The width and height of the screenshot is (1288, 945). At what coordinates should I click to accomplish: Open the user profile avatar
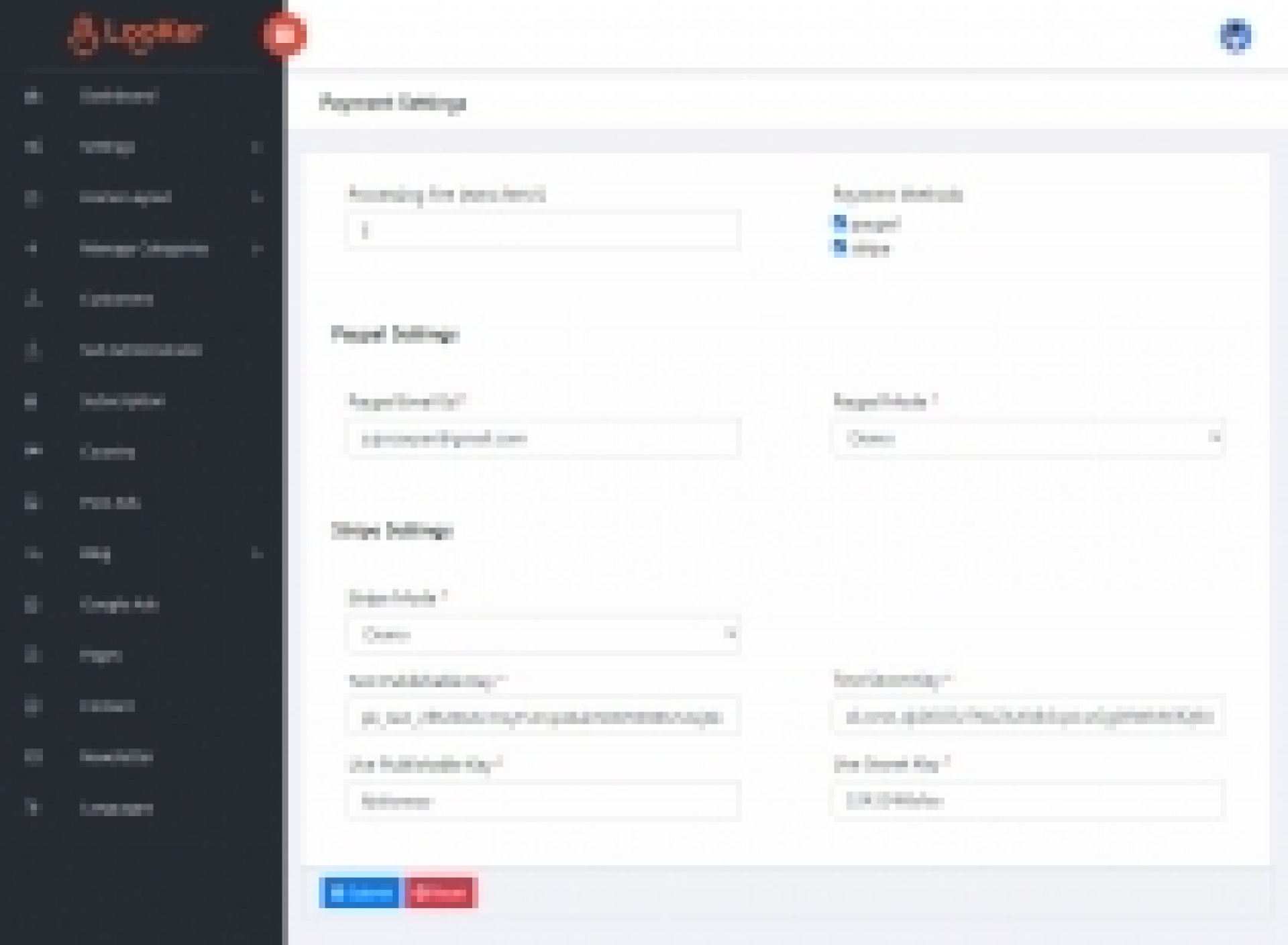[x=1236, y=36]
